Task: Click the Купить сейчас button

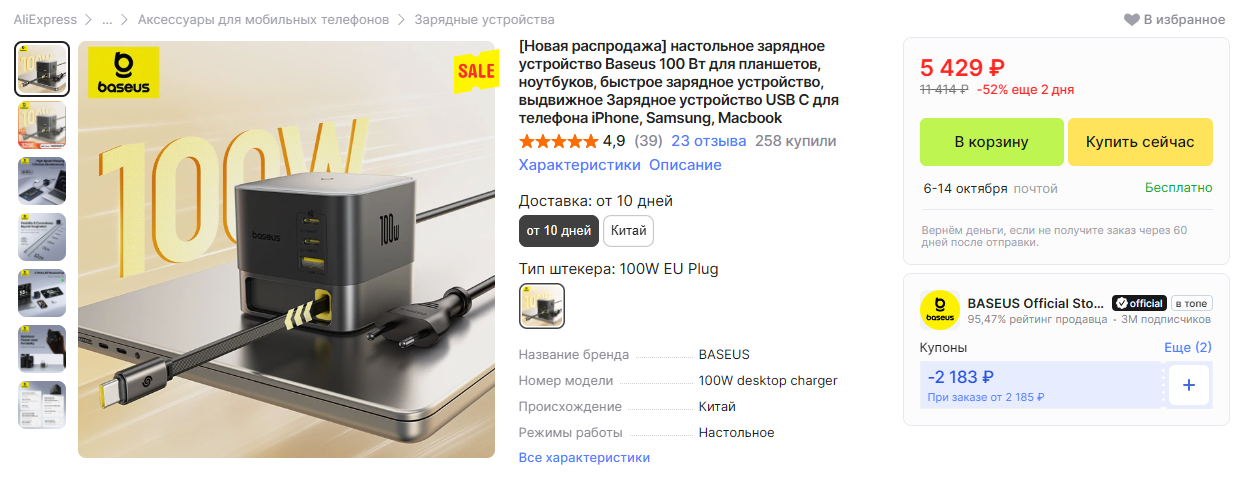Action: (1140, 142)
